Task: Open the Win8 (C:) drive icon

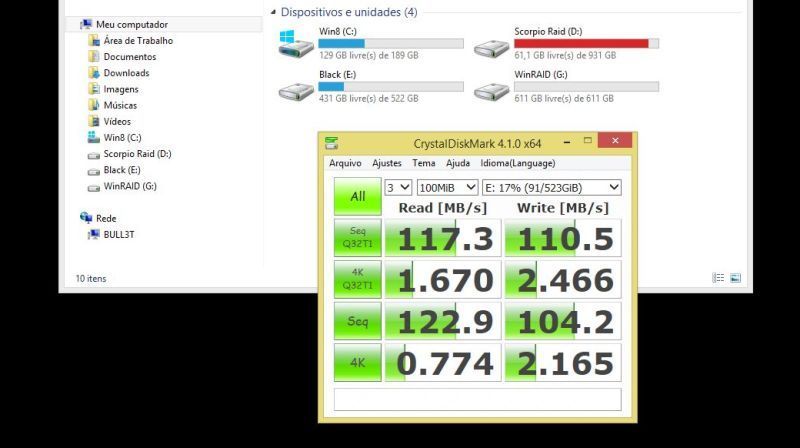Action: pyautogui.click(x=296, y=43)
